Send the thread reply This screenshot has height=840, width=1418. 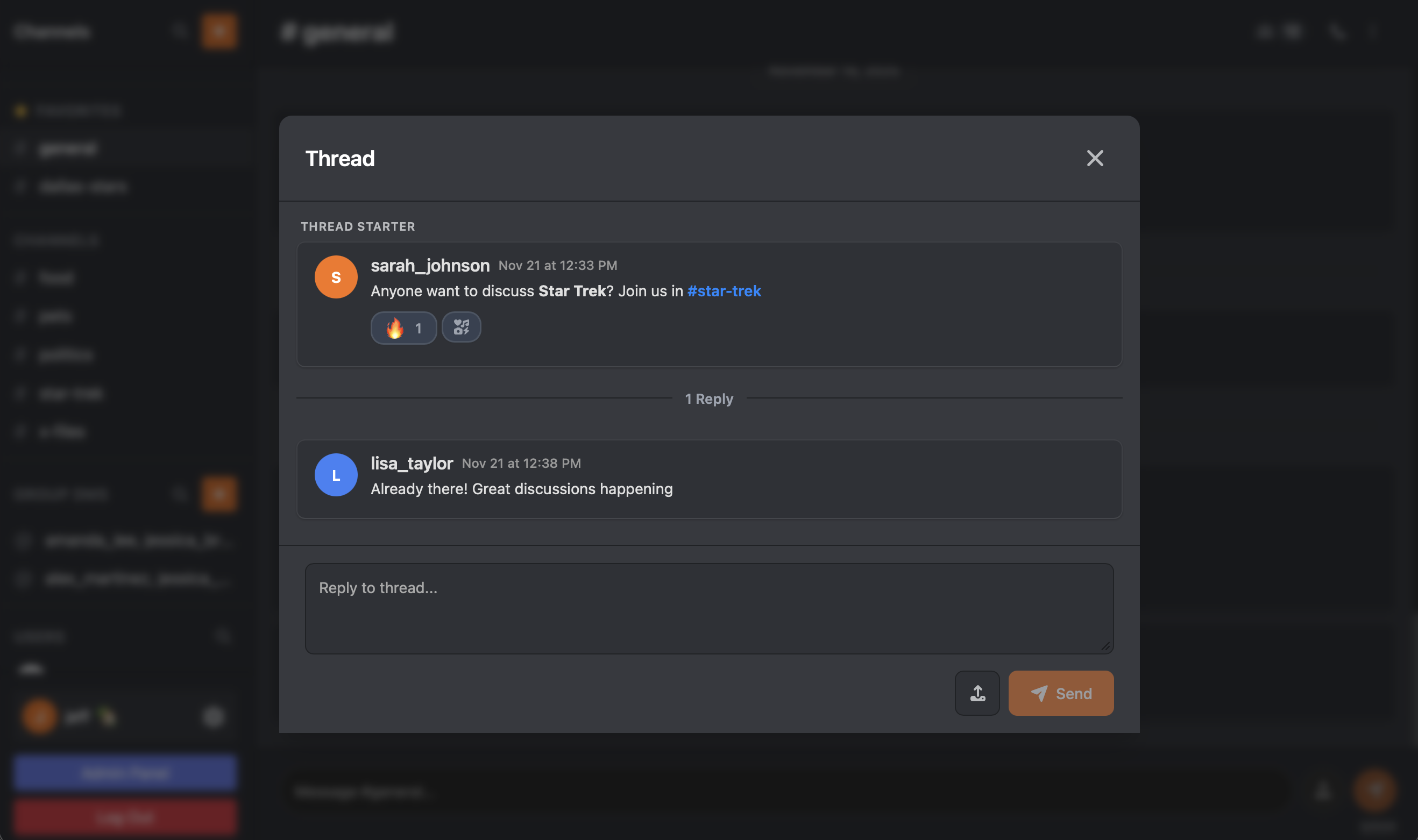point(1061,693)
